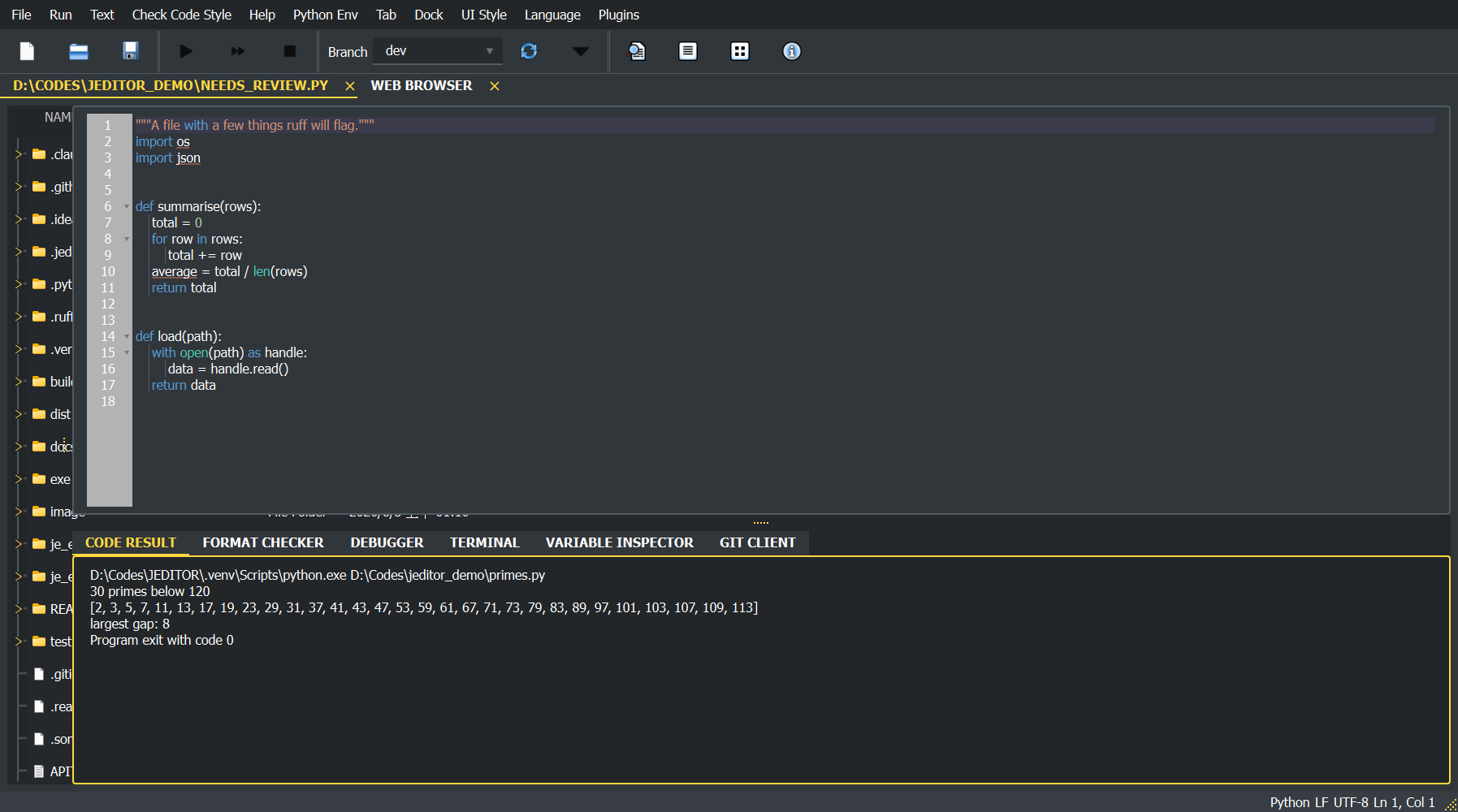The image size is (1458, 812).
Task: Click 'largest gap: 8' output line
Action: pos(130,624)
